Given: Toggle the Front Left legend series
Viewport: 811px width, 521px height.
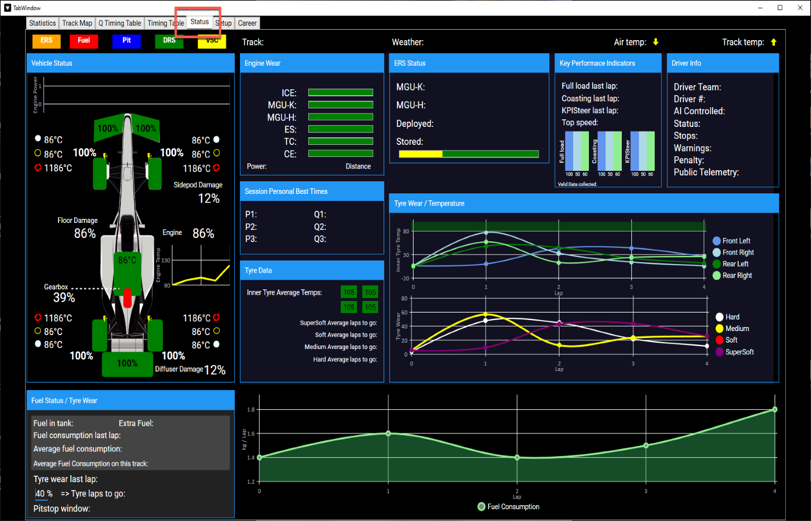Looking at the screenshot, I should coord(731,241).
